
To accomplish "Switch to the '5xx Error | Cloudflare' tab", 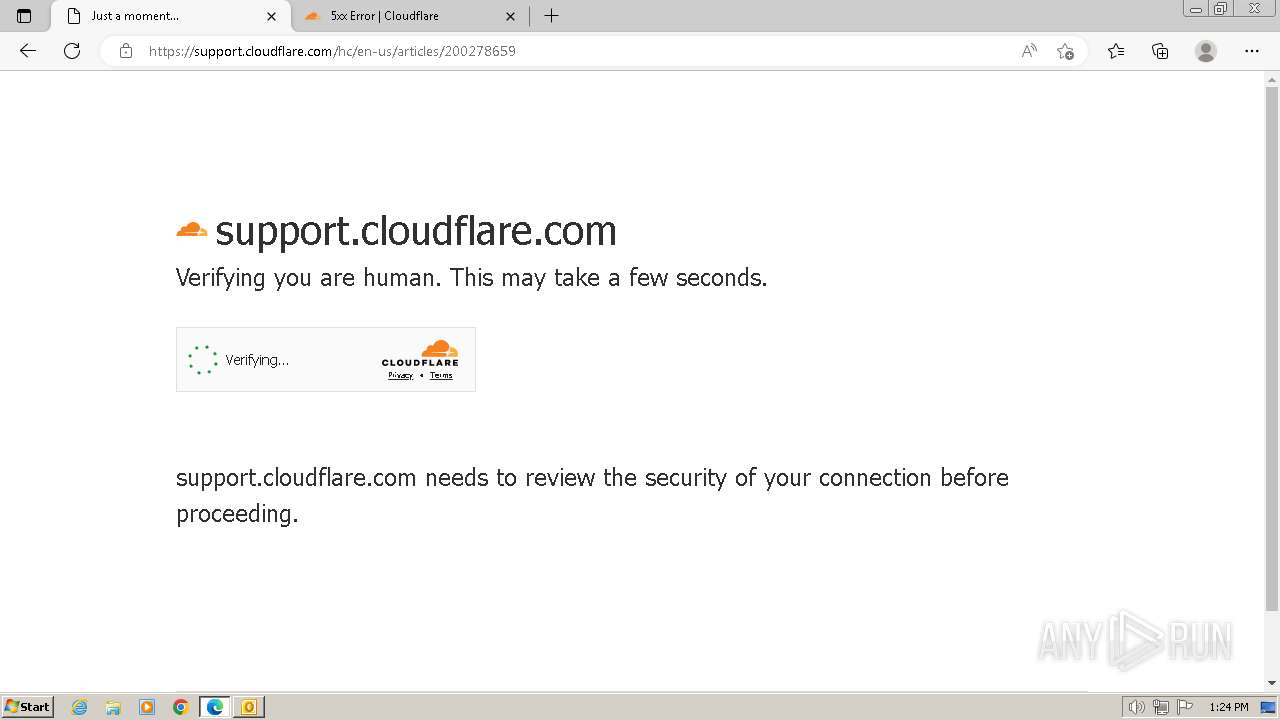I will tap(410, 16).
